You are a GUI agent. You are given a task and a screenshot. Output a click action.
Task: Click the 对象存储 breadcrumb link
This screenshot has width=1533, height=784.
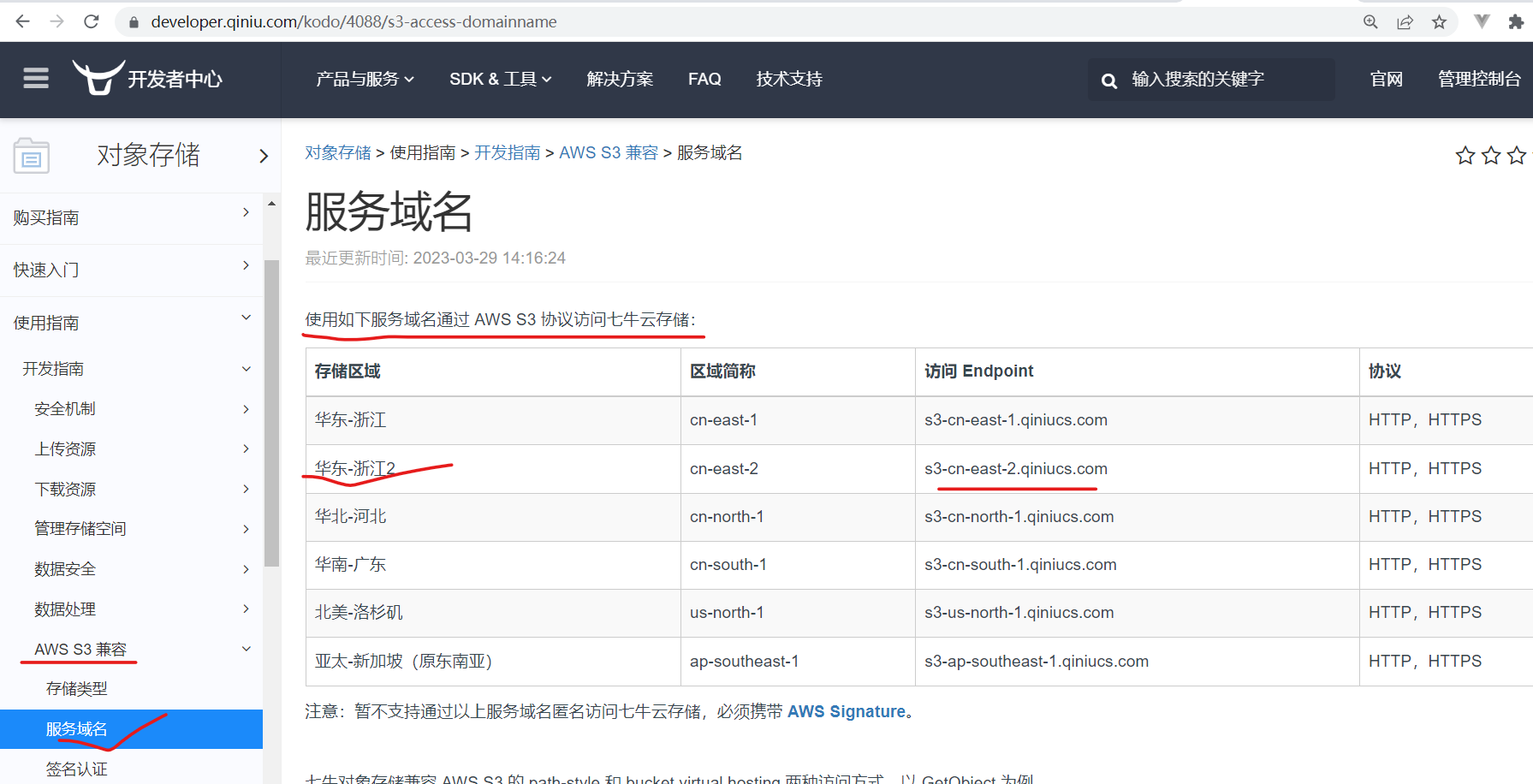point(338,152)
